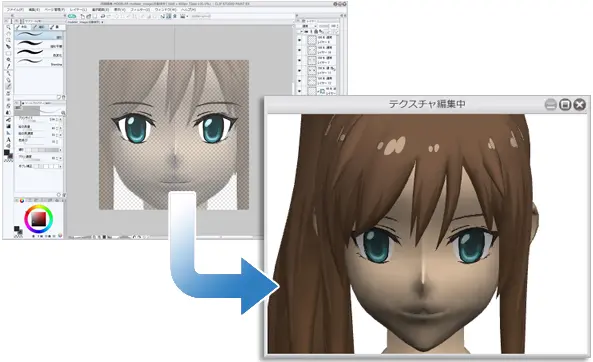Adjust brush size slider in tool property
The image size is (593, 362).
[34, 120]
